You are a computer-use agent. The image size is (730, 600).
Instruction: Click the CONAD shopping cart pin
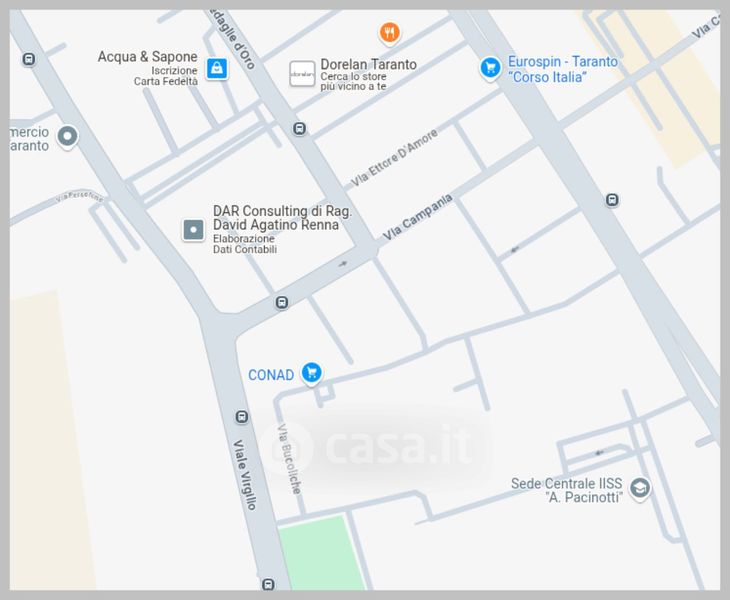(311, 373)
